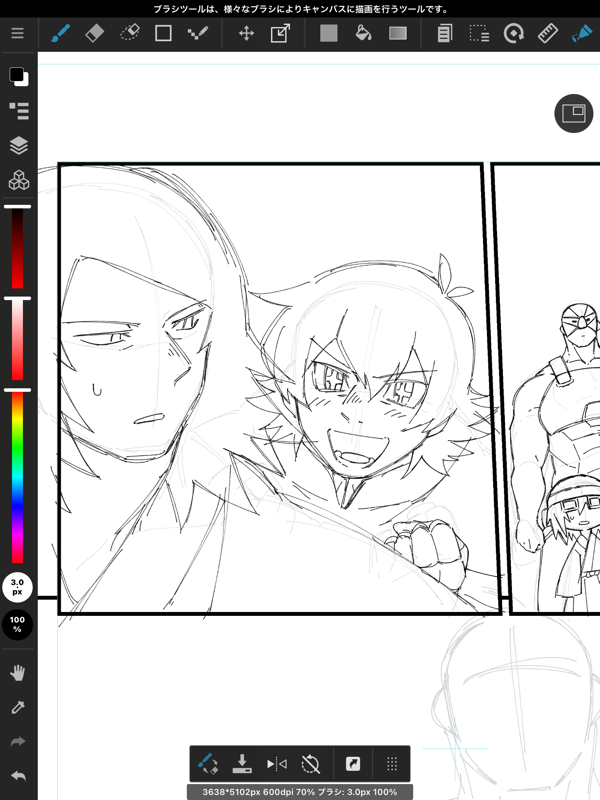Open the hamburger main menu

pos(17,33)
